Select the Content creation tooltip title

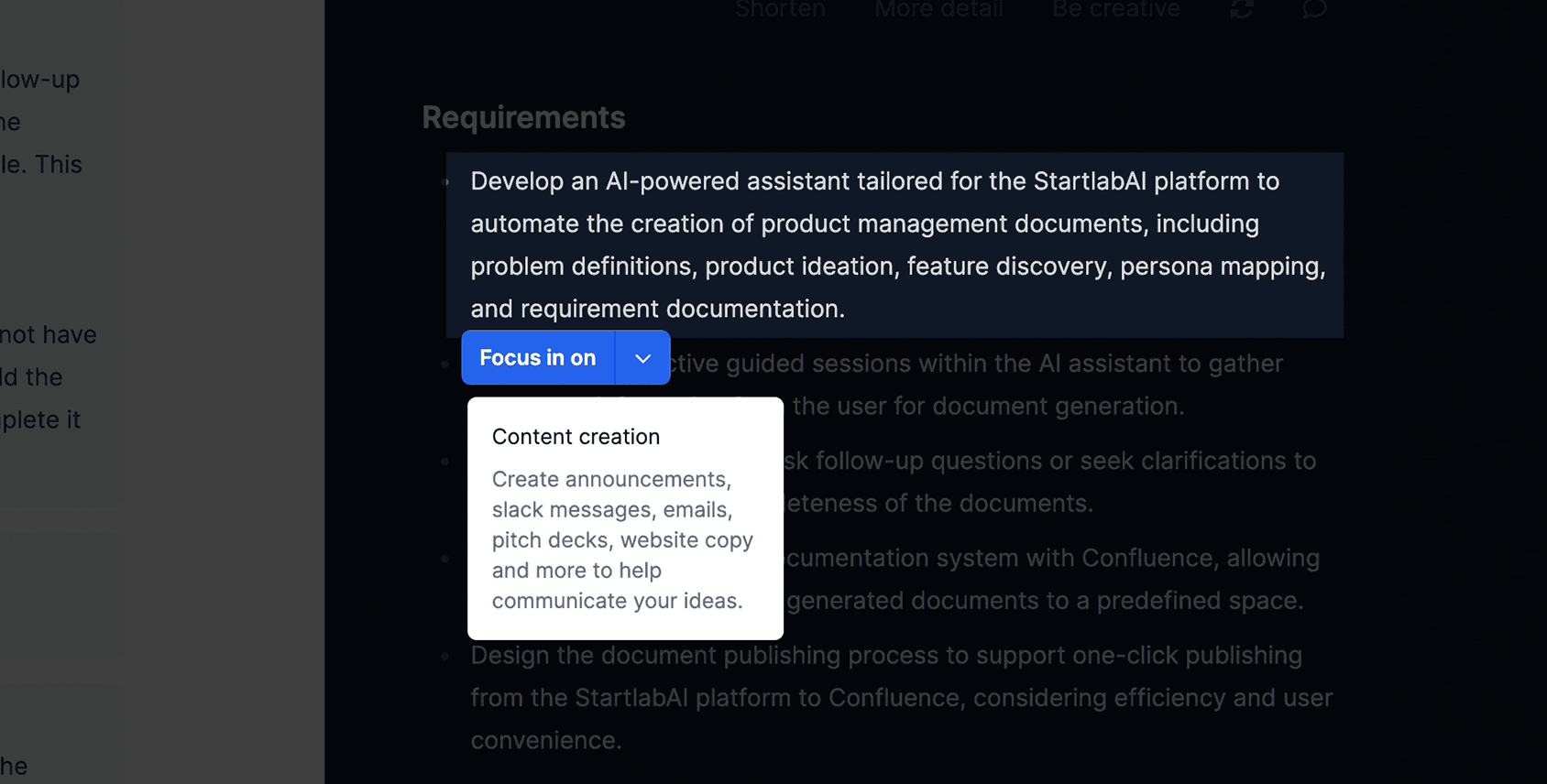pos(576,437)
